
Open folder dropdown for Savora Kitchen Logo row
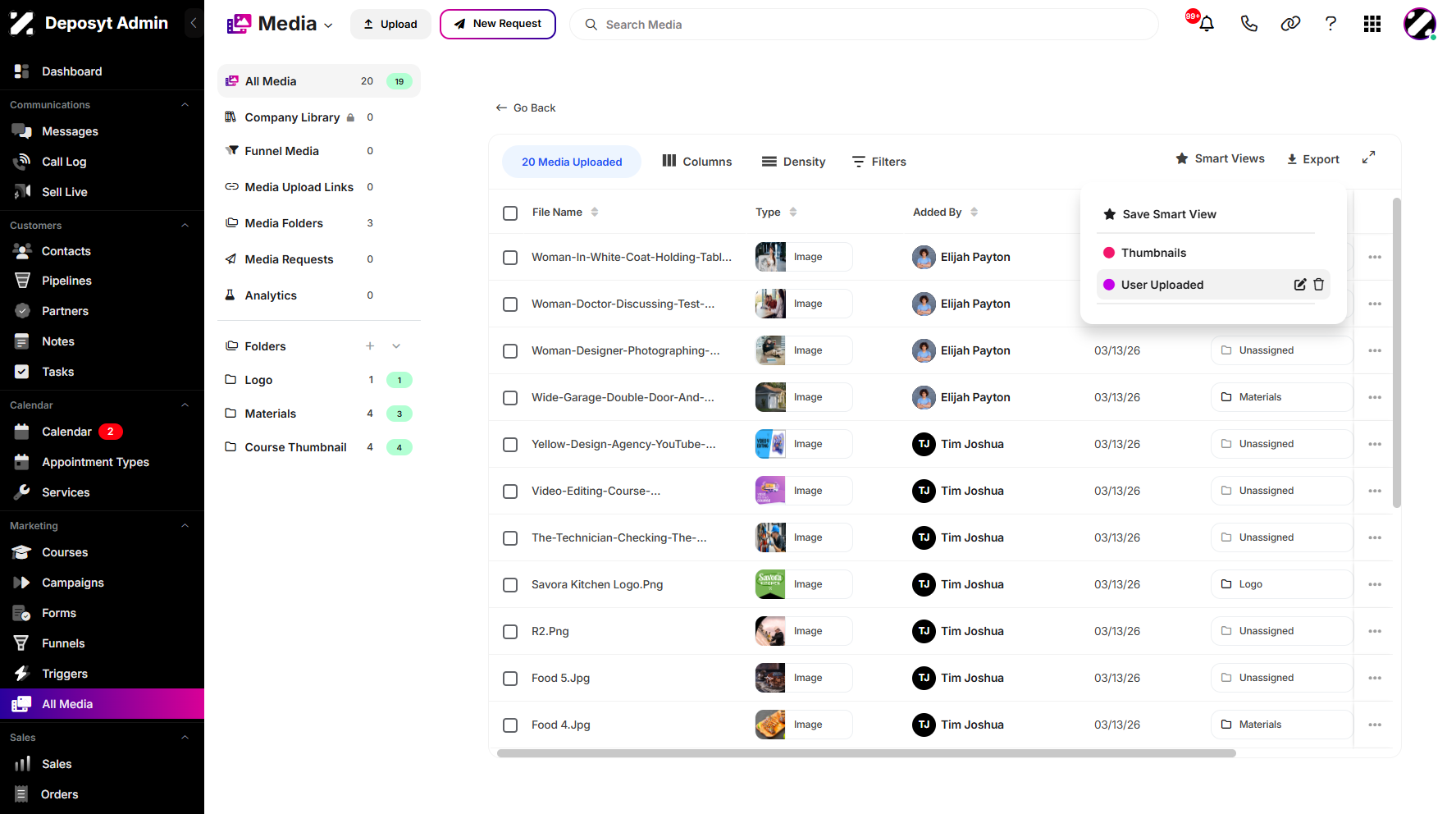[x=1281, y=584]
